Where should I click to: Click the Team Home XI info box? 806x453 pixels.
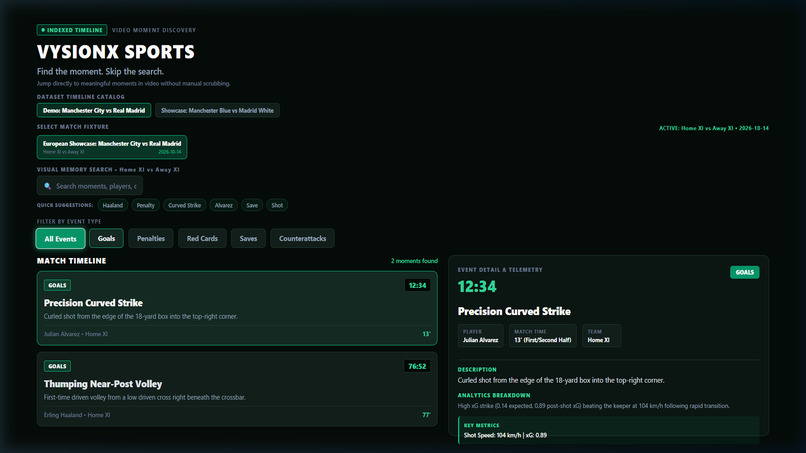[601, 336]
